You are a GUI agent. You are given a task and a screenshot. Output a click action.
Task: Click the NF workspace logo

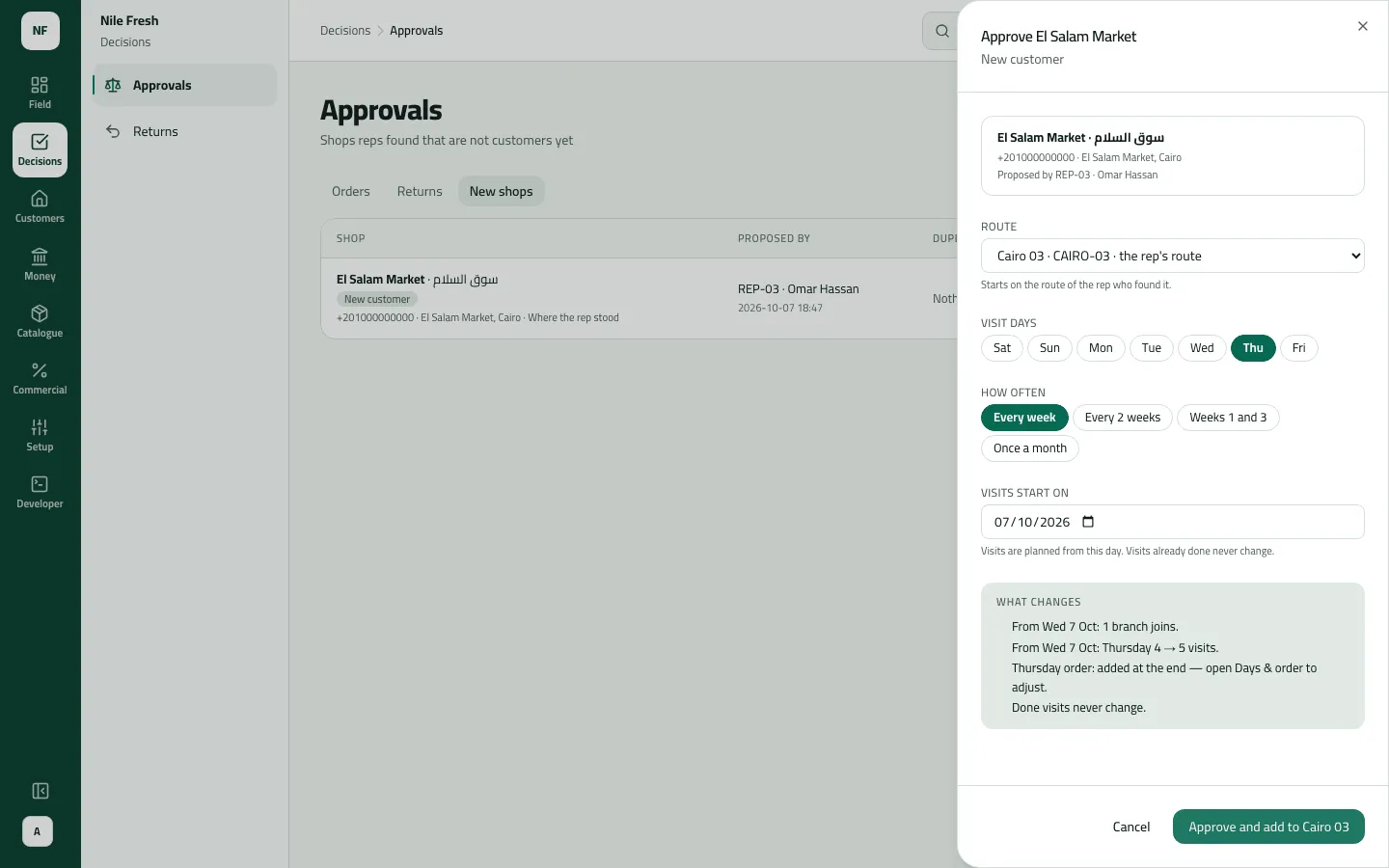(x=40, y=31)
